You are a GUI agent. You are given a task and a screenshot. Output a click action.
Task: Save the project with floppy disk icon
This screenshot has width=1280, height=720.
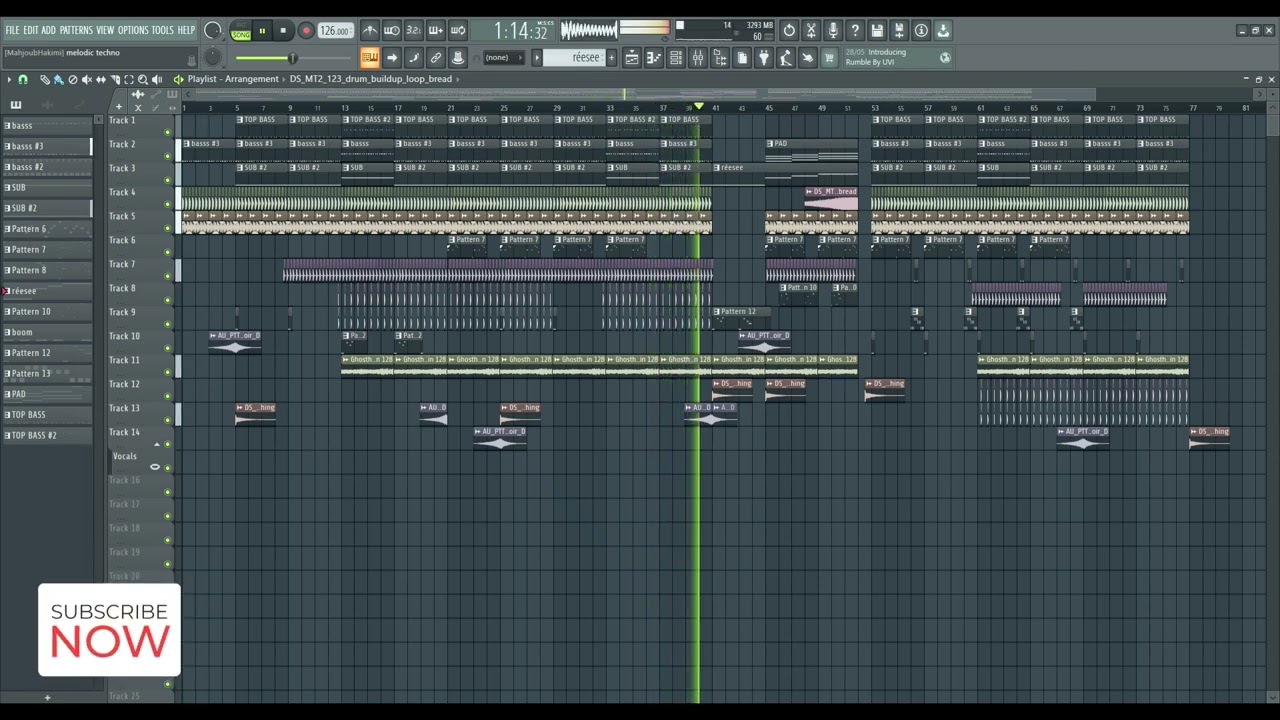point(877,31)
